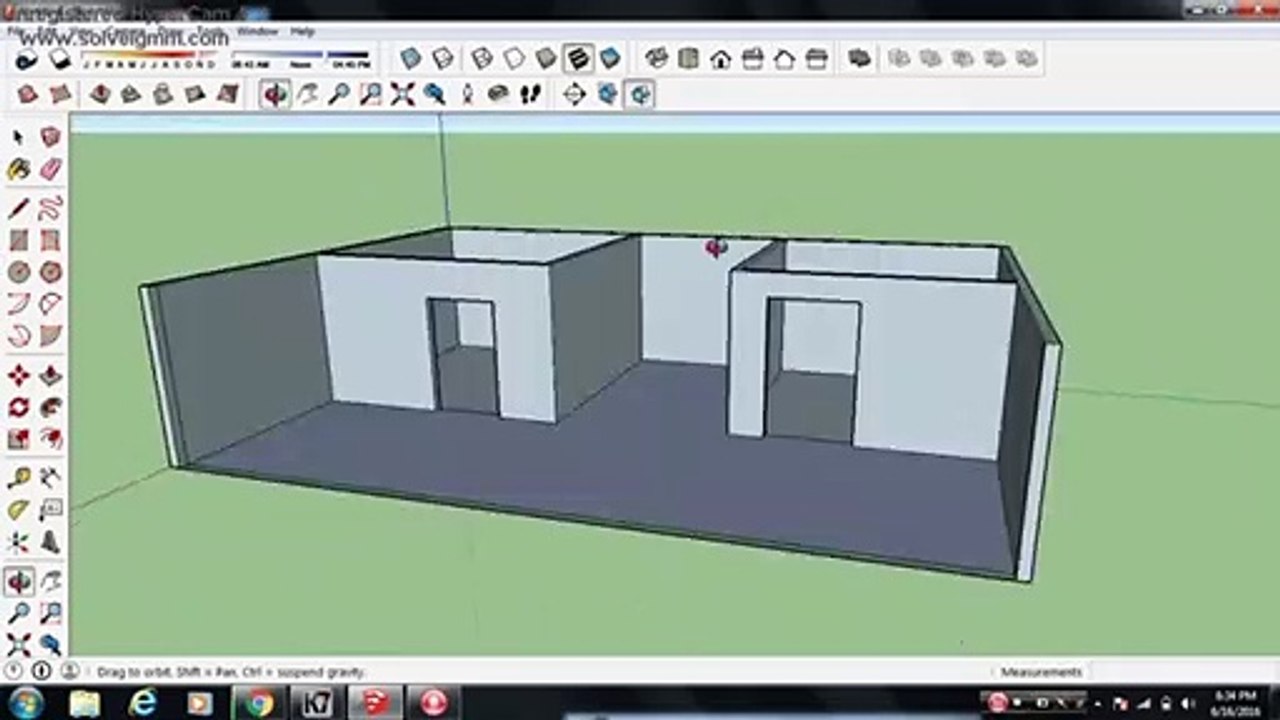1280x720 pixels.
Task: Activate the Look Around eye tool
Action: (x=498, y=94)
